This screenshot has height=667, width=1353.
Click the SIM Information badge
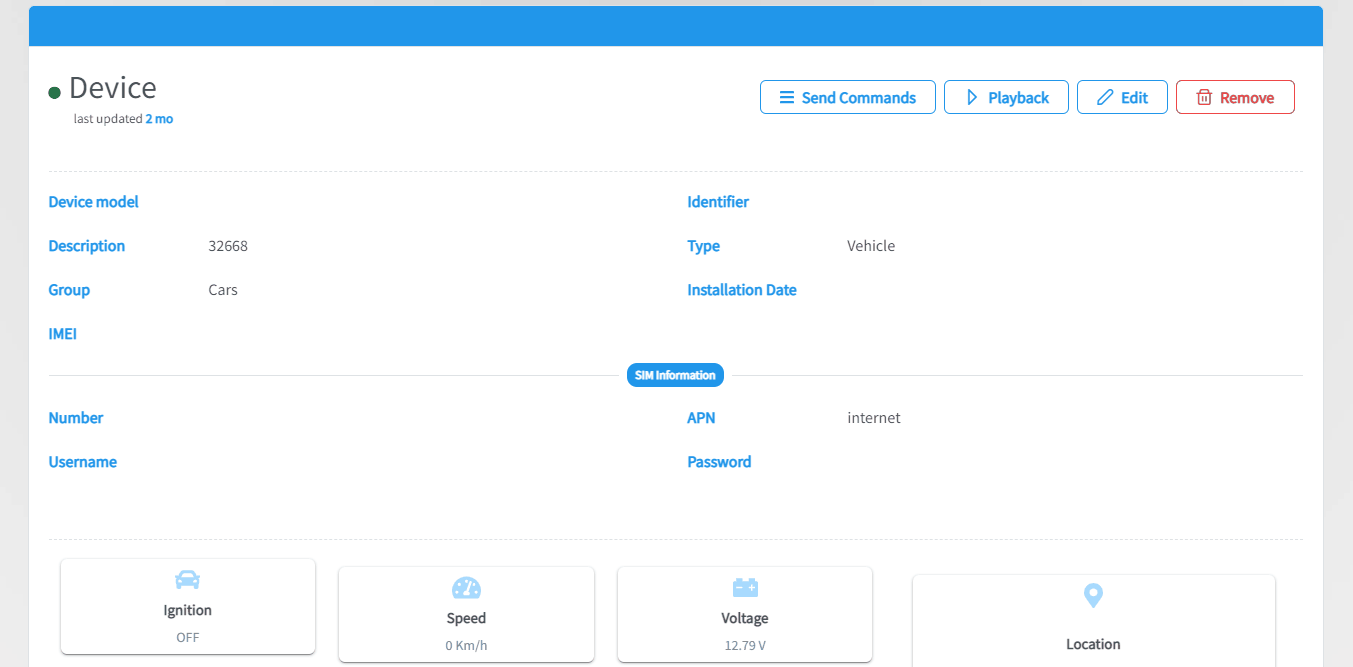[675, 376]
